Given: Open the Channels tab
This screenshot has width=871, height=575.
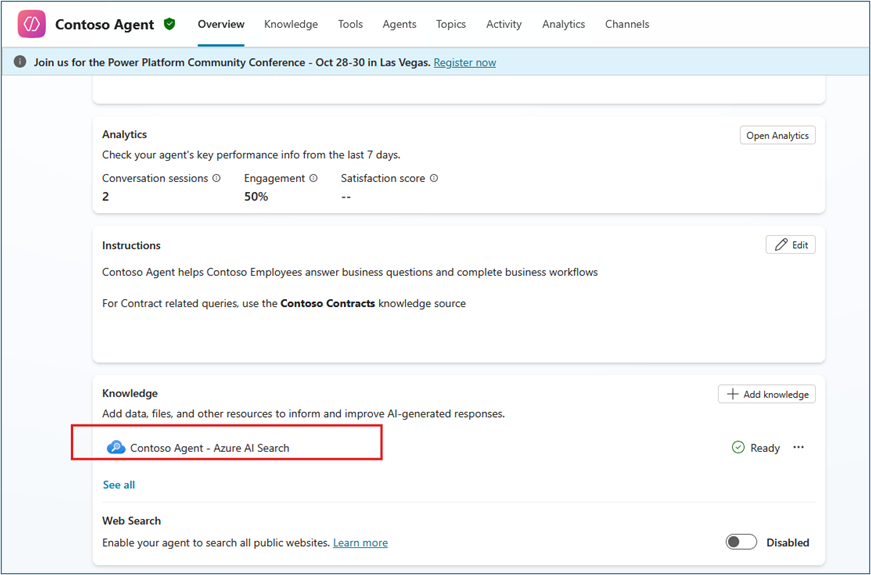Looking at the screenshot, I should click(x=627, y=24).
